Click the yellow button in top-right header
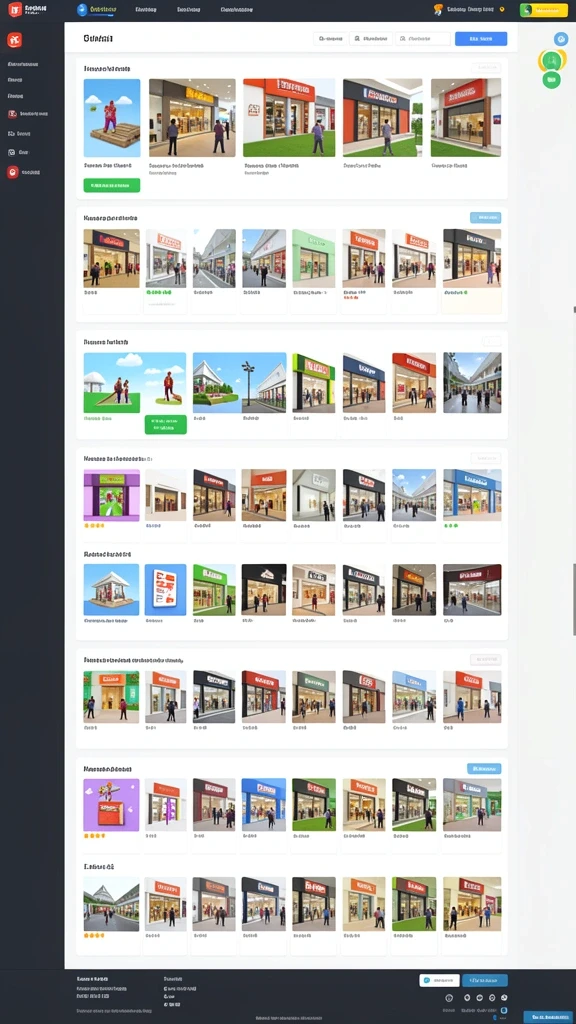The width and height of the screenshot is (576, 1024). [x=543, y=10]
